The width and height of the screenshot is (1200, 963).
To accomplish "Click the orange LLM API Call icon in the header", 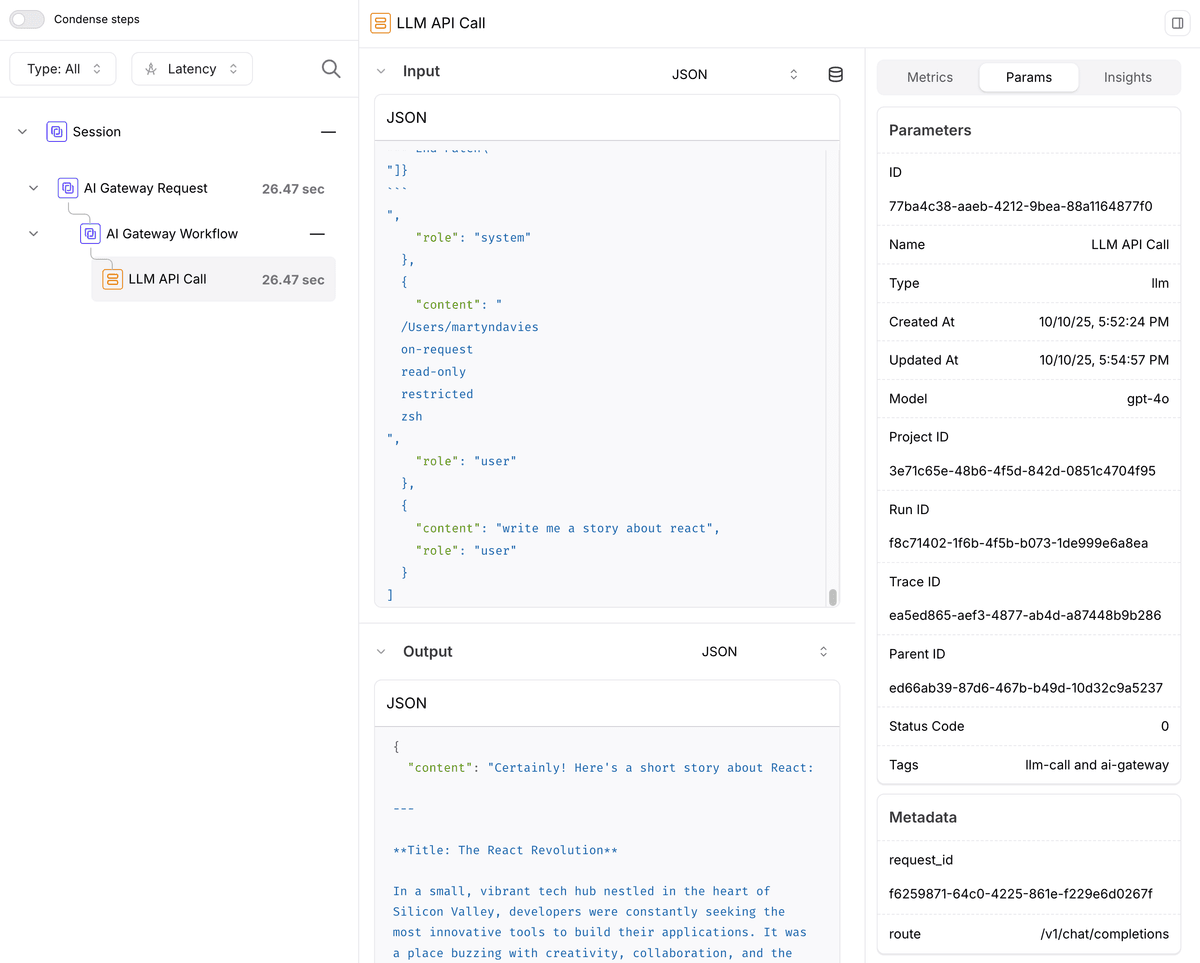I will tap(380, 22).
